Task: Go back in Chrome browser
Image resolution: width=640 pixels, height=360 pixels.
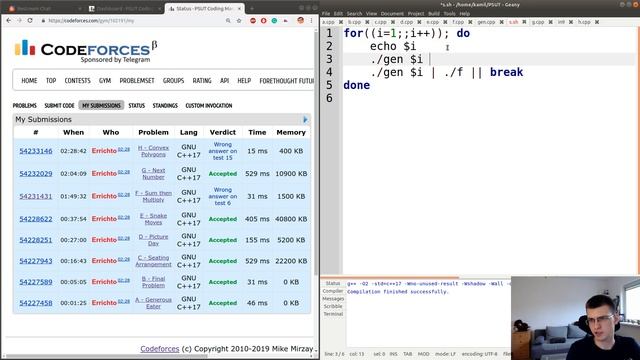Action: tap(9, 20)
